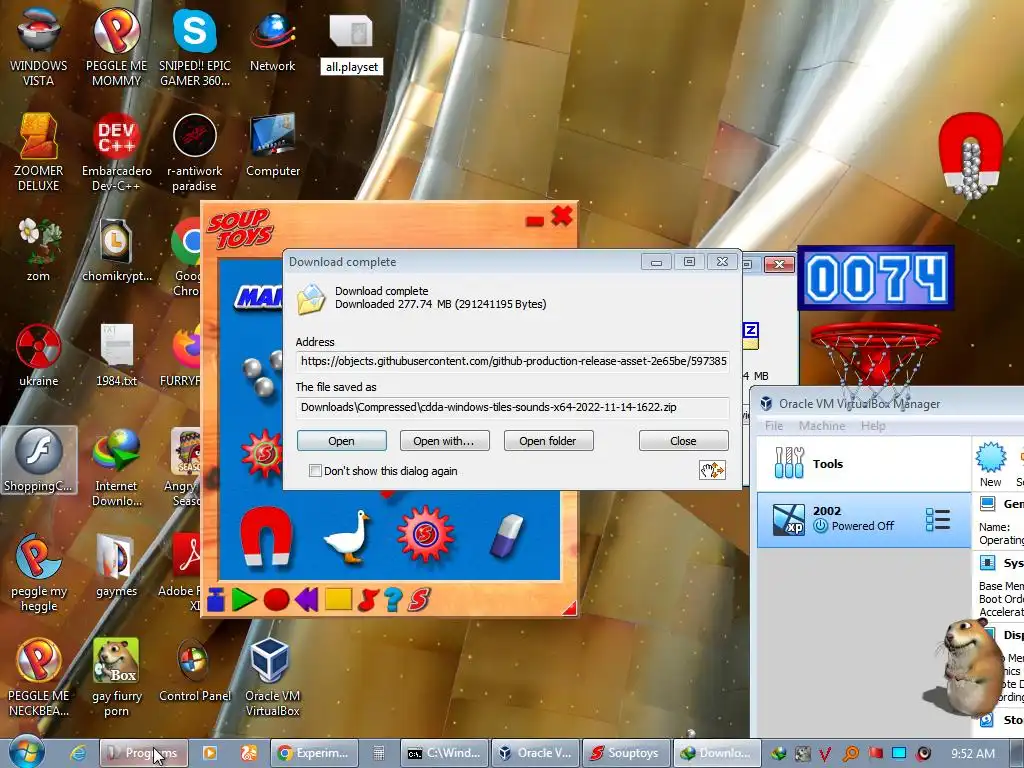
Task: Select Tools in VirtualBox Manager
Action: tap(864, 464)
